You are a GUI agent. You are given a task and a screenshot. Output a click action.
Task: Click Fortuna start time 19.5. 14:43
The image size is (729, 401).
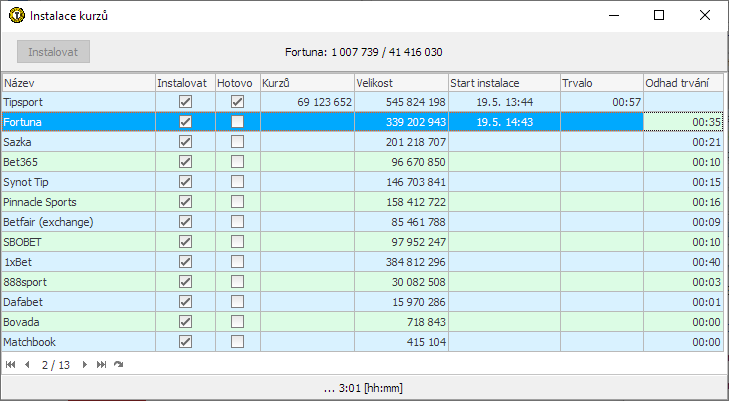point(504,122)
